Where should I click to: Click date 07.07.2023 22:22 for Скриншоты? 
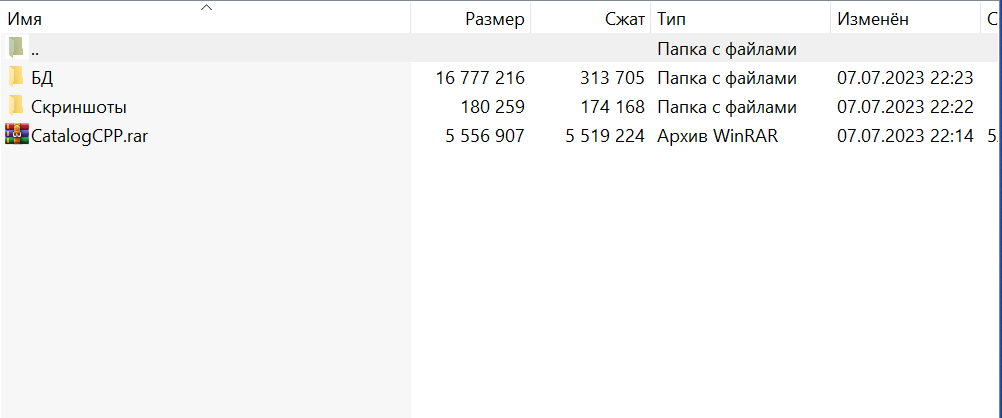tap(905, 106)
